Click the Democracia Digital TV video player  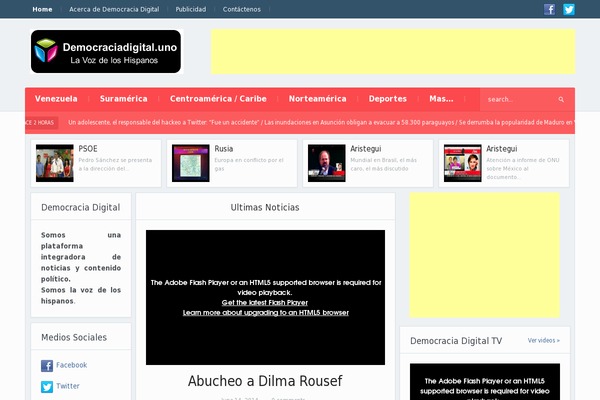(485, 382)
